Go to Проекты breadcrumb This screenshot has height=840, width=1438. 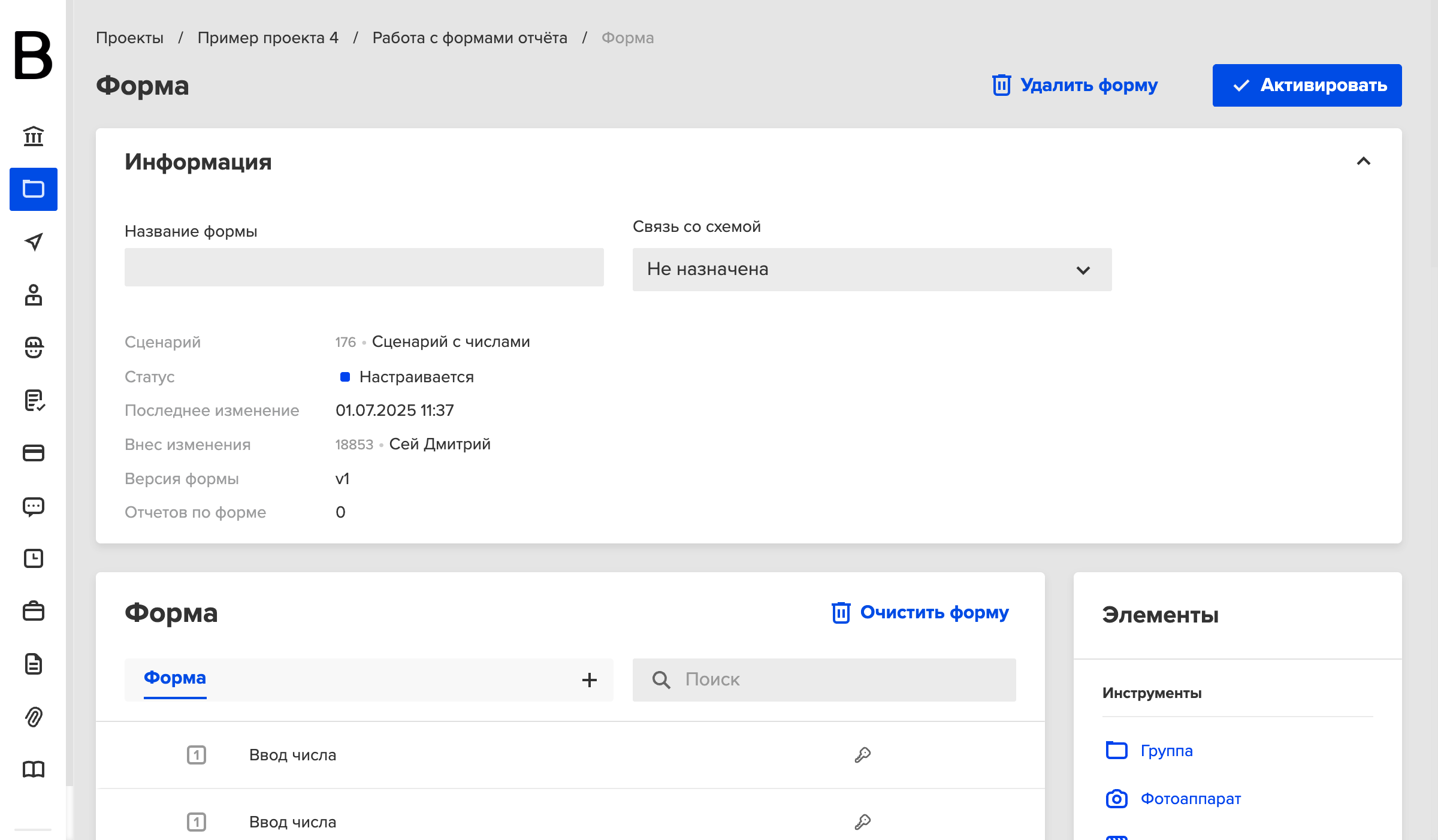130,38
